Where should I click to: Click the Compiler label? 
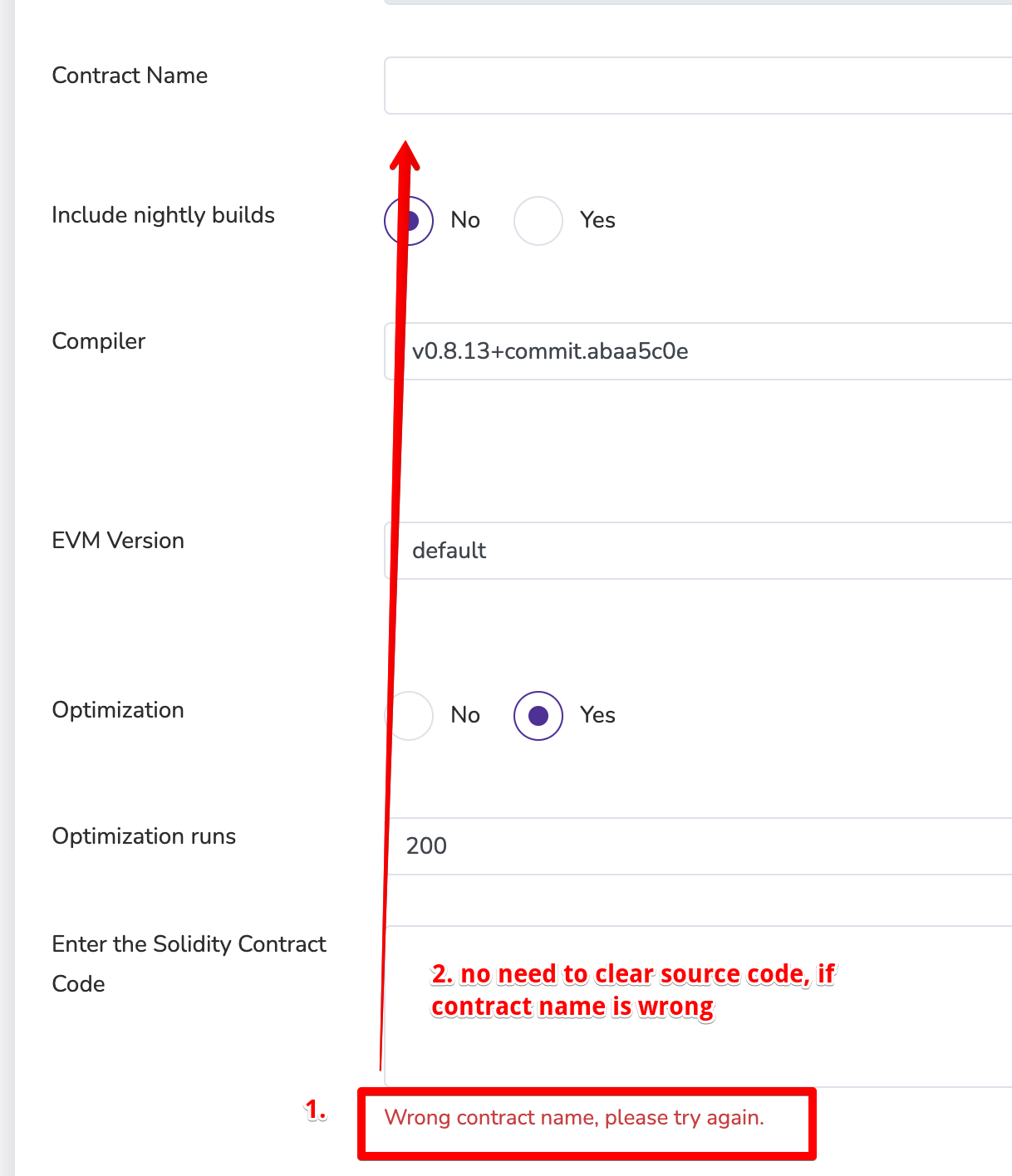[x=98, y=341]
